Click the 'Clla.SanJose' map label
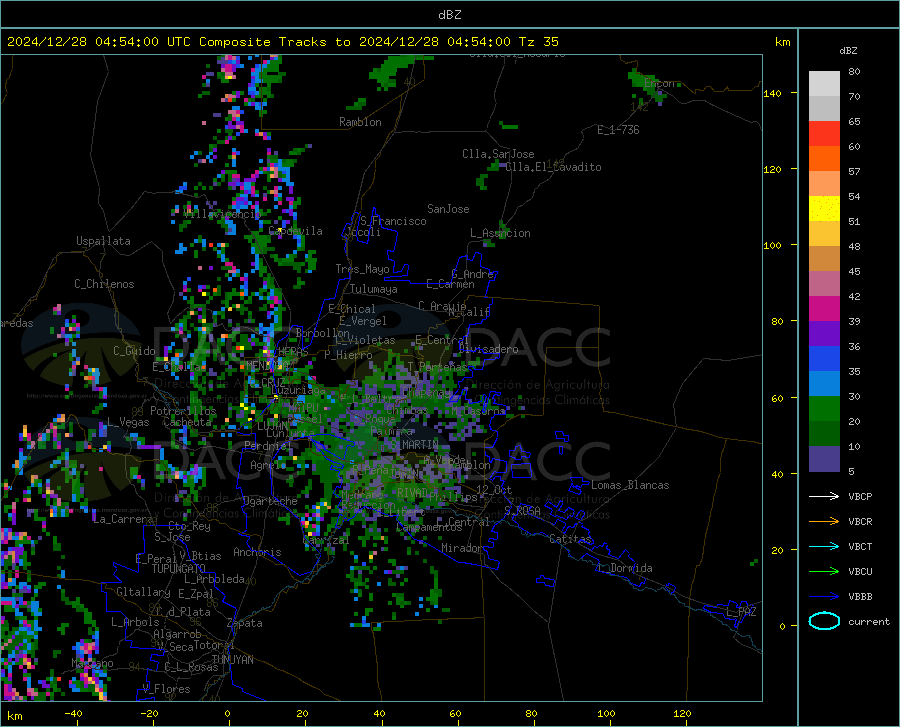The height and width of the screenshot is (727, 900). (498, 154)
